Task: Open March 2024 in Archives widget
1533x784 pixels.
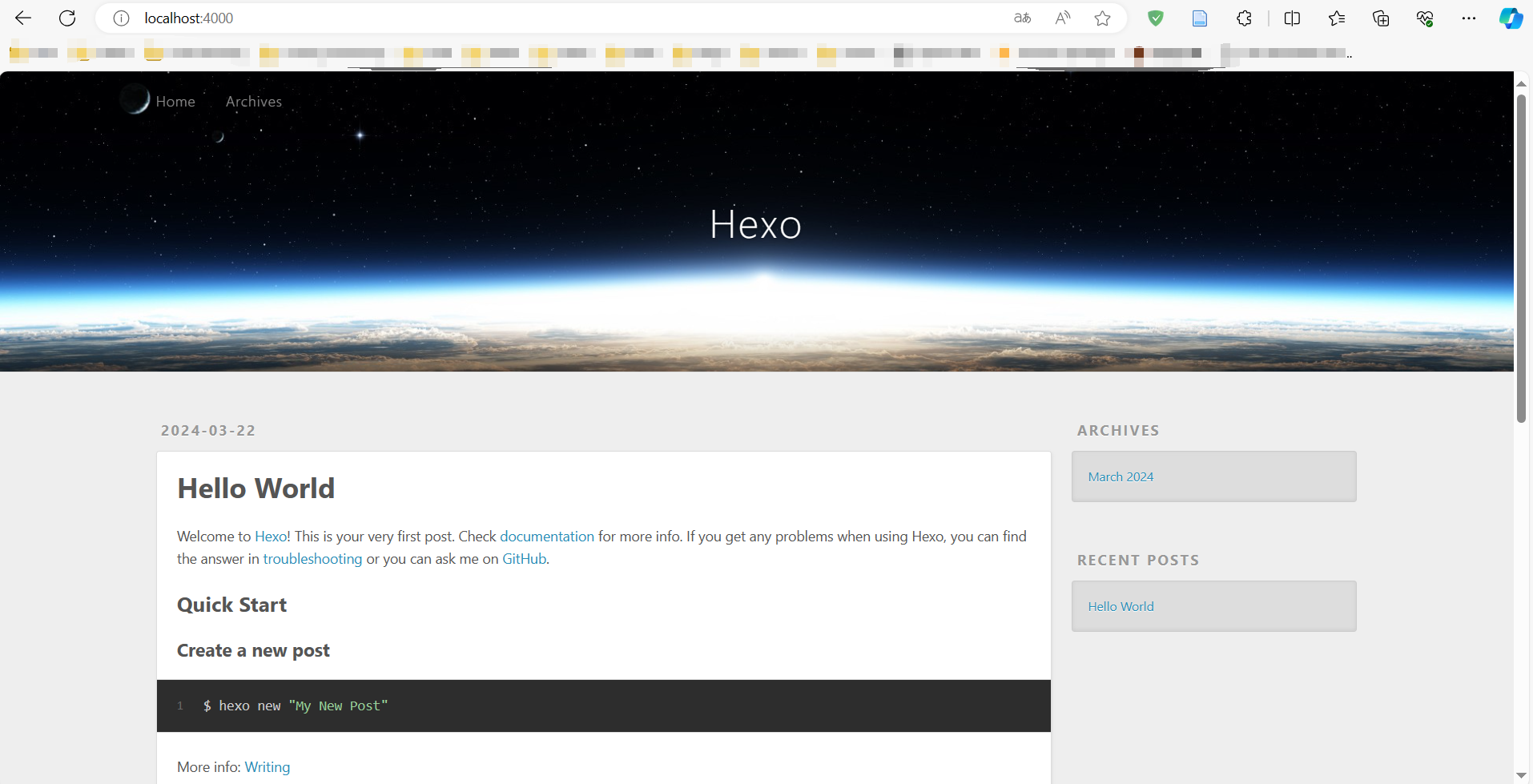Action: coord(1121,476)
